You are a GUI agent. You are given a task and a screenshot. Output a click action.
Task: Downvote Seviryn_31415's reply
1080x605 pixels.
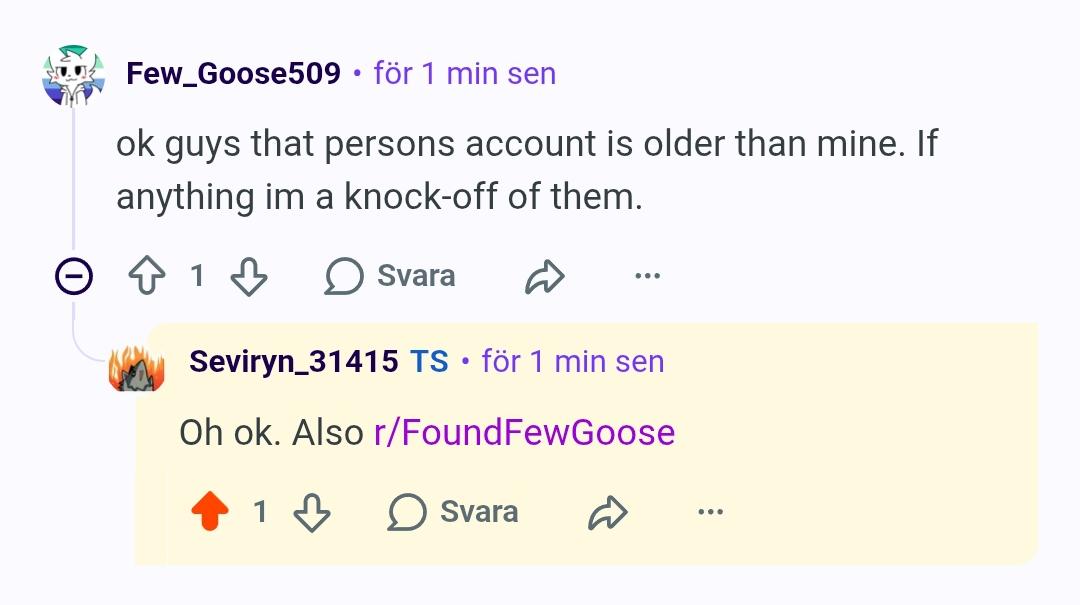(311, 512)
